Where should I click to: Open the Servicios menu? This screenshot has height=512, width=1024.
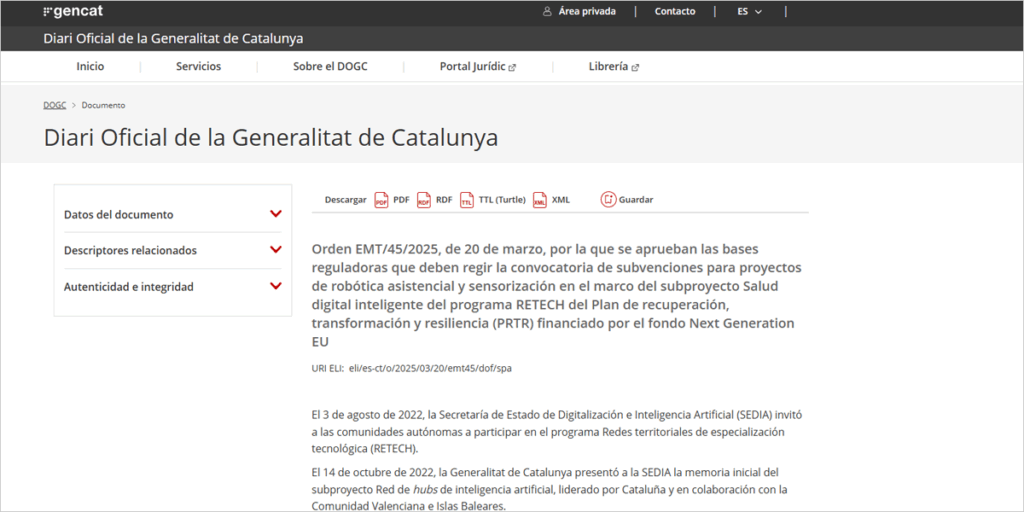[x=198, y=67]
